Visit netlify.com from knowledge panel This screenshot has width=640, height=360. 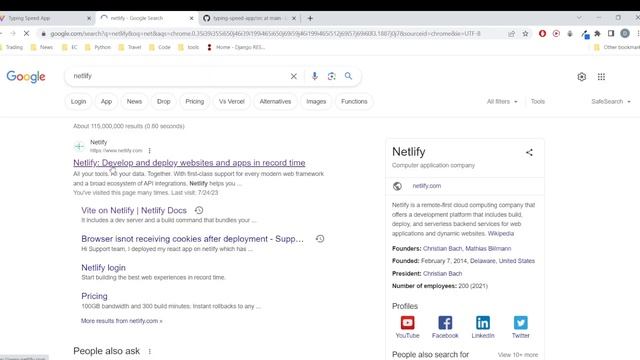click(x=427, y=186)
